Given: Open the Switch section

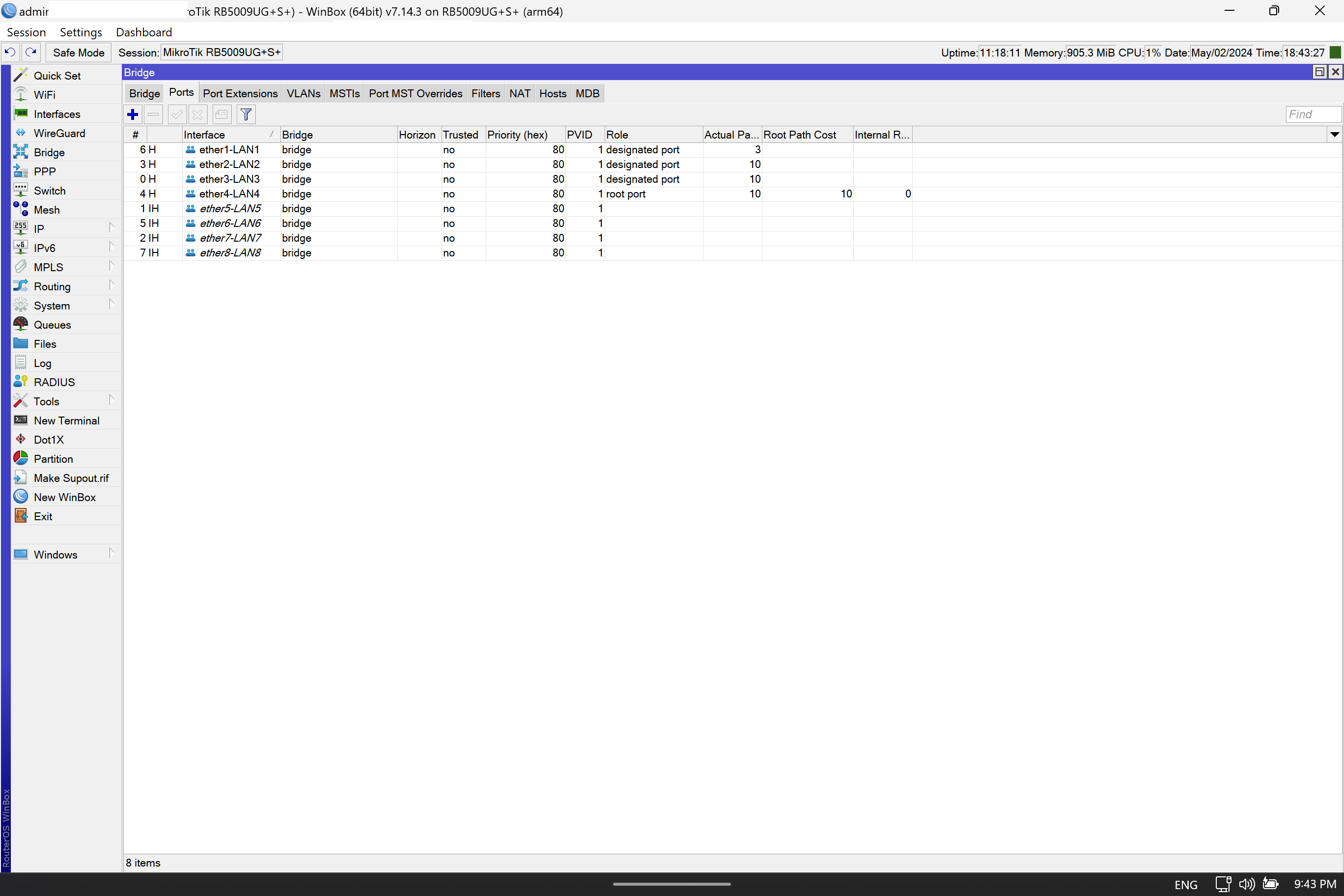Looking at the screenshot, I should tap(66, 191).
